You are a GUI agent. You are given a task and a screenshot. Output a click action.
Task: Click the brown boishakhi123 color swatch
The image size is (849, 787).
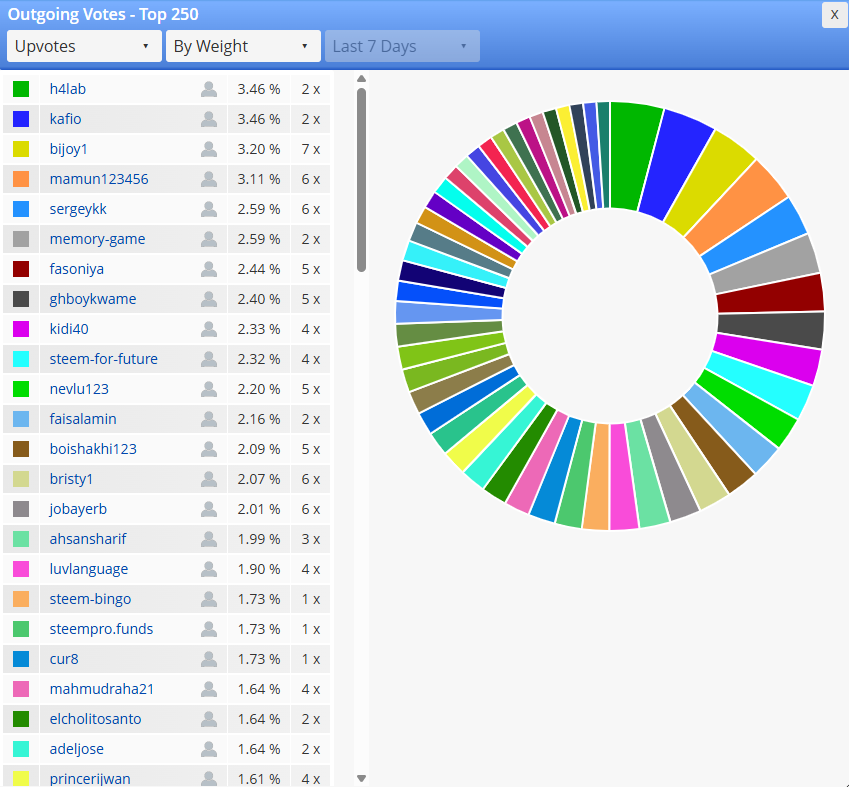pos(21,449)
